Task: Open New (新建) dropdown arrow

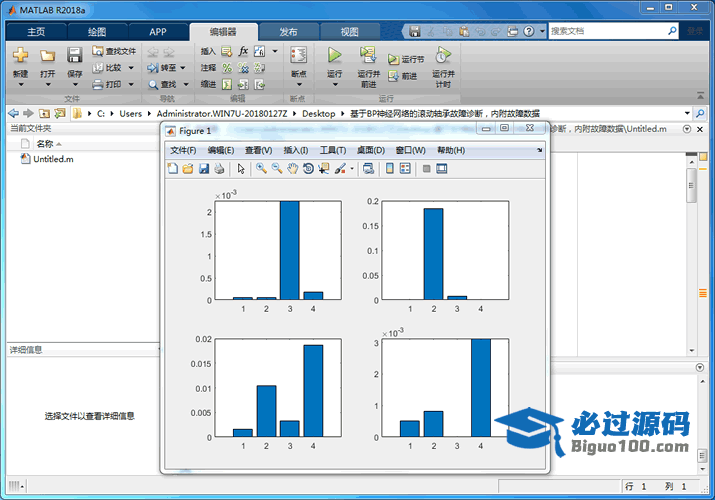Action: coord(21,84)
